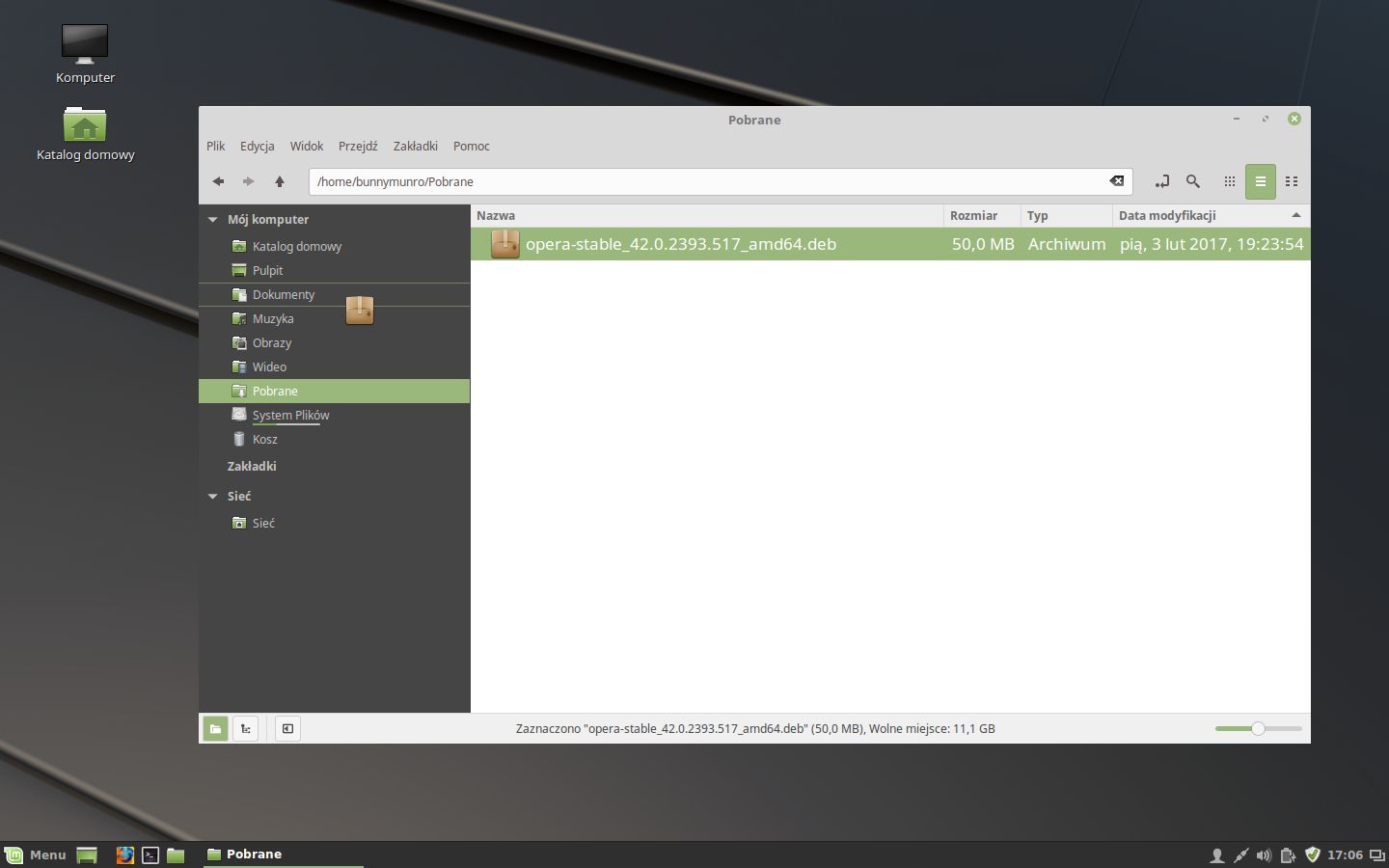Switch to list view

tap(1261, 181)
